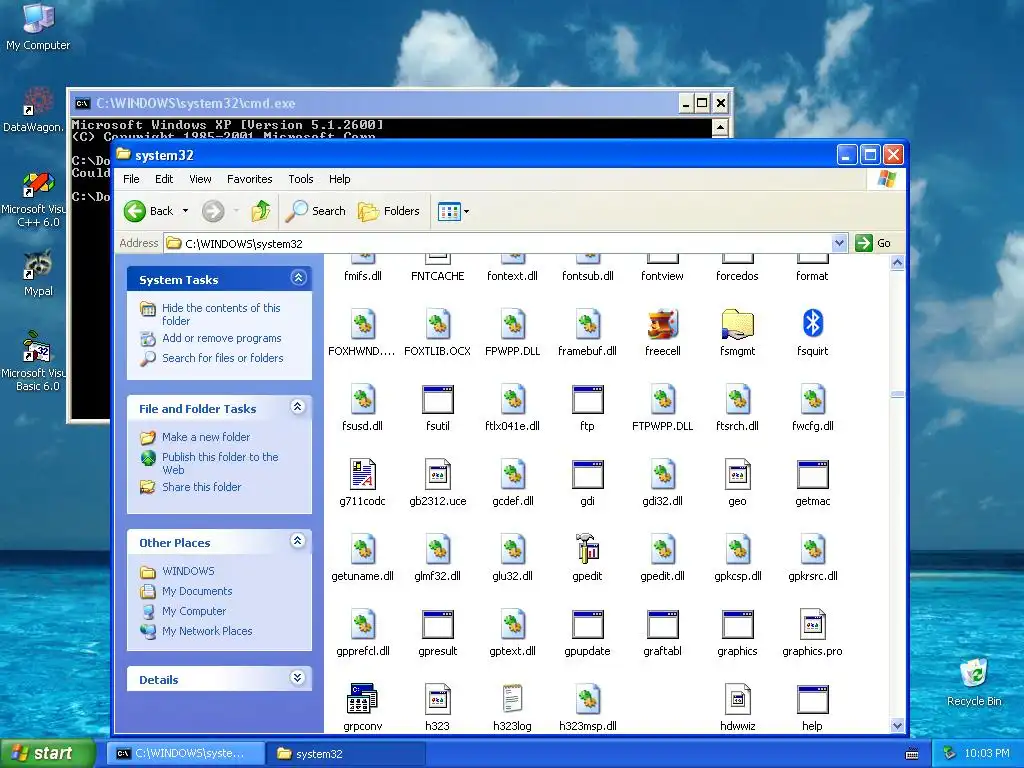The image size is (1024, 768).
Task: Click the Go button beside address bar
Action: [874, 243]
